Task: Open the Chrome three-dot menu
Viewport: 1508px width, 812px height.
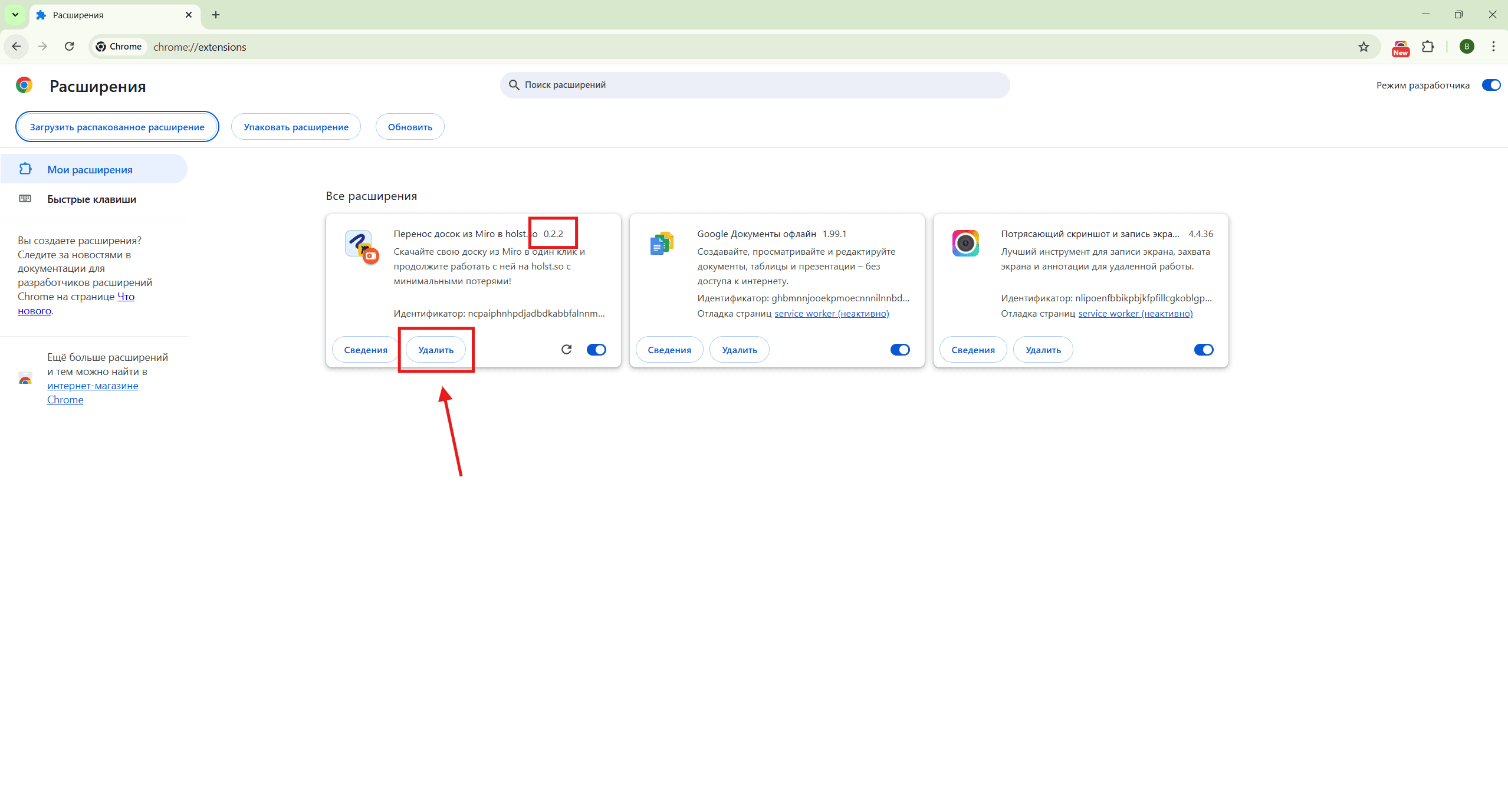Action: (1493, 47)
